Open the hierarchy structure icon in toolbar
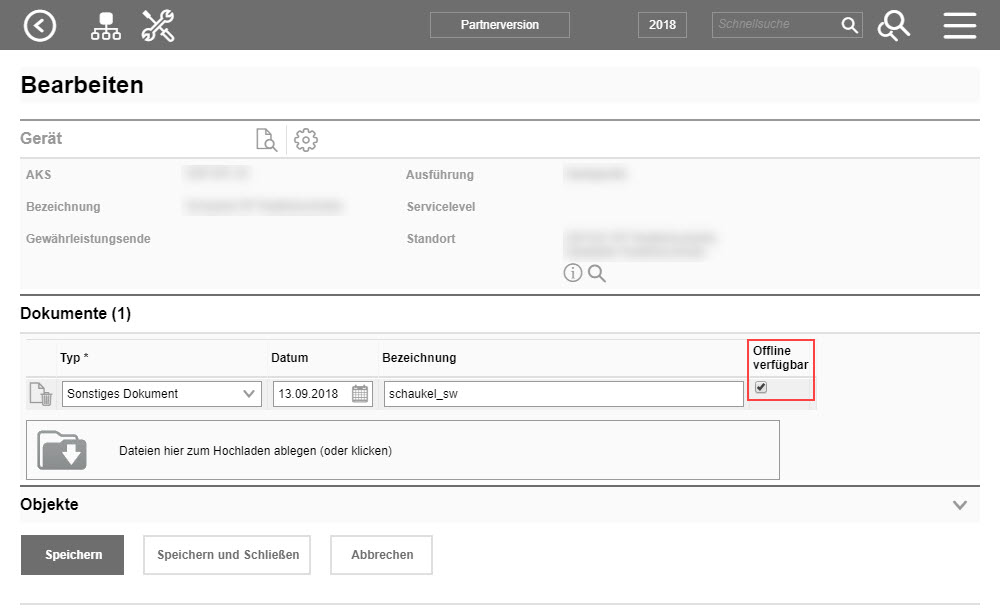 (106, 25)
